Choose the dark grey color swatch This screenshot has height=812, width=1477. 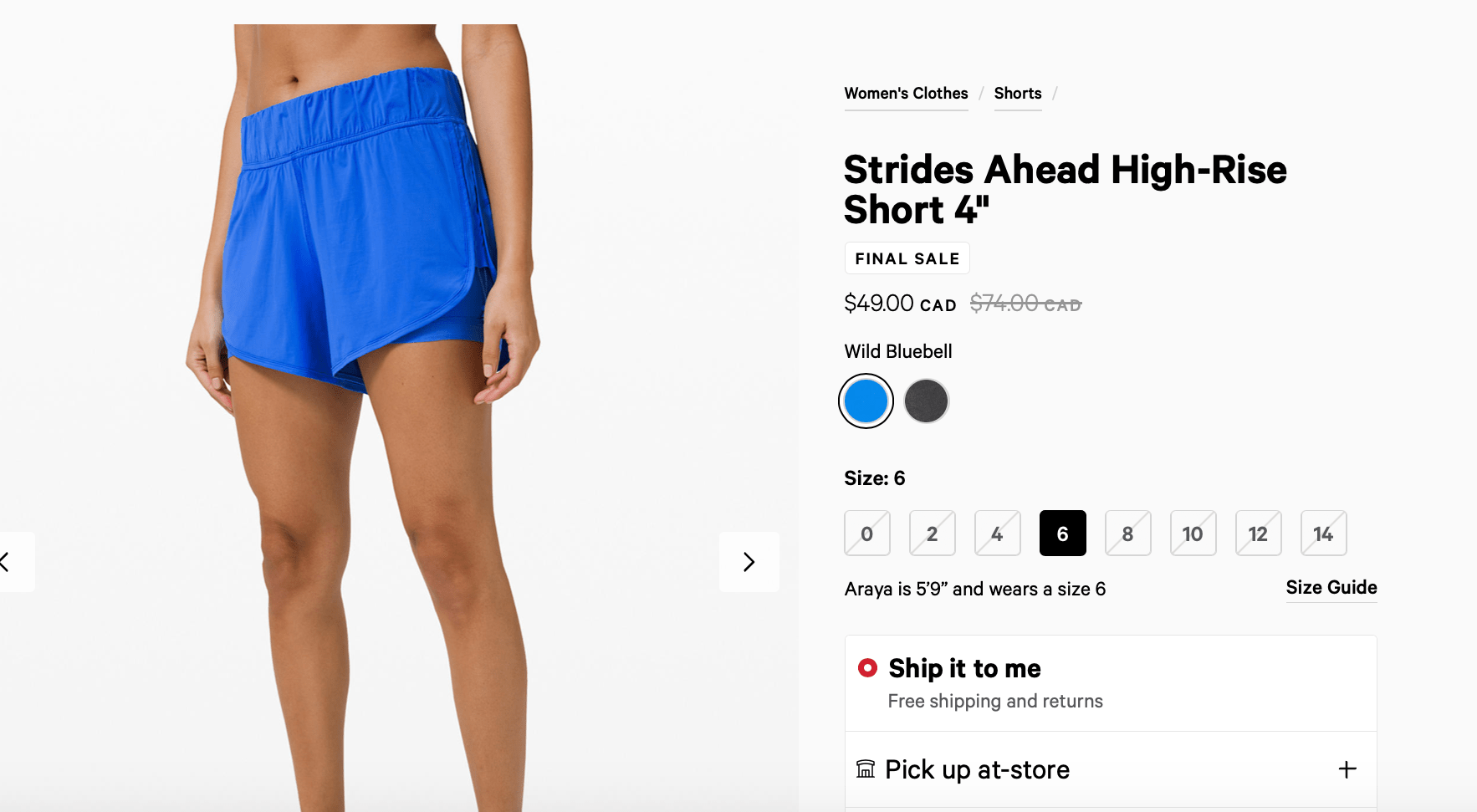click(926, 401)
